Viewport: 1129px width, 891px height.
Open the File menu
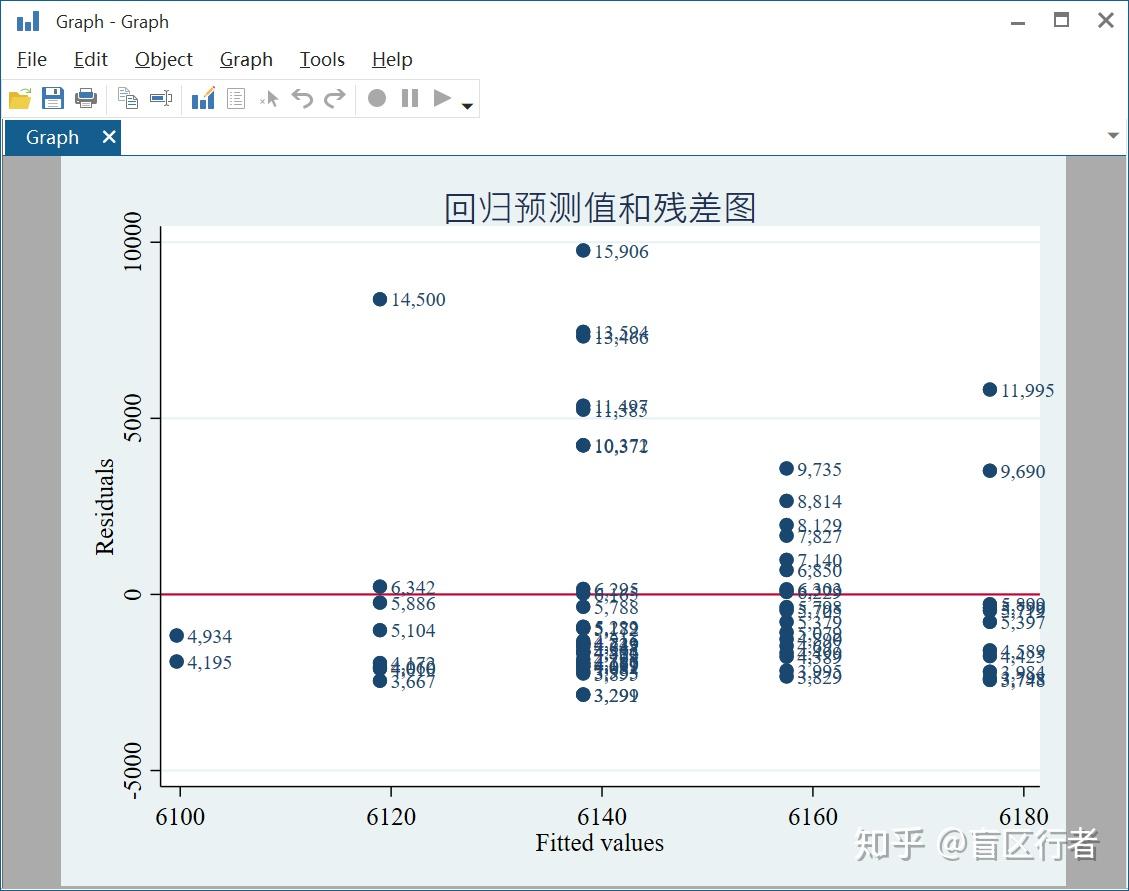(31, 59)
